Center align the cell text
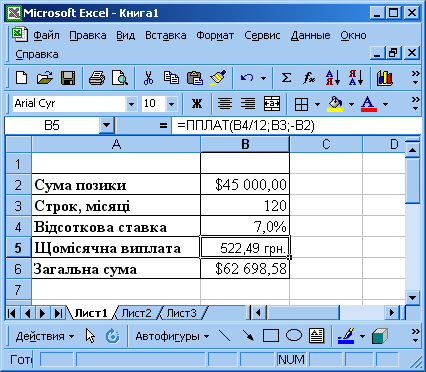This screenshot has width=426, height=372. coord(225,104)
